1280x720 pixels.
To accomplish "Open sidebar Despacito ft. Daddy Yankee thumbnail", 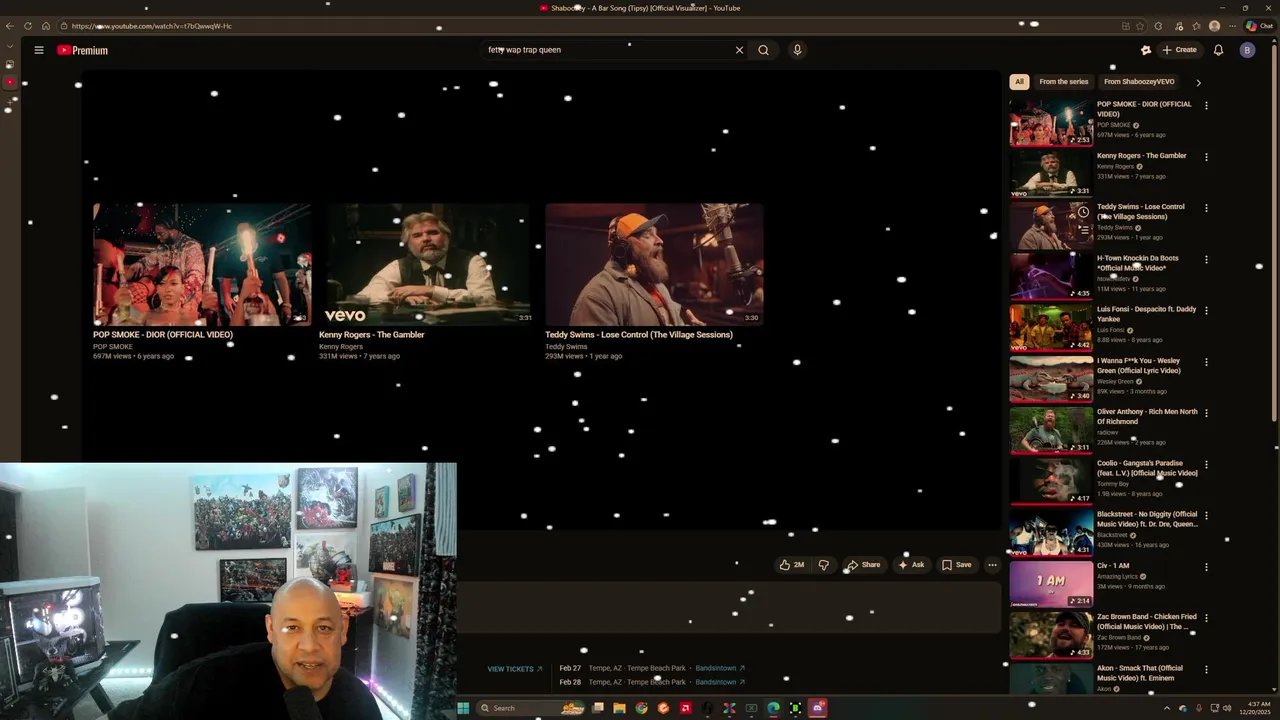I will [x=1051, y=327].
